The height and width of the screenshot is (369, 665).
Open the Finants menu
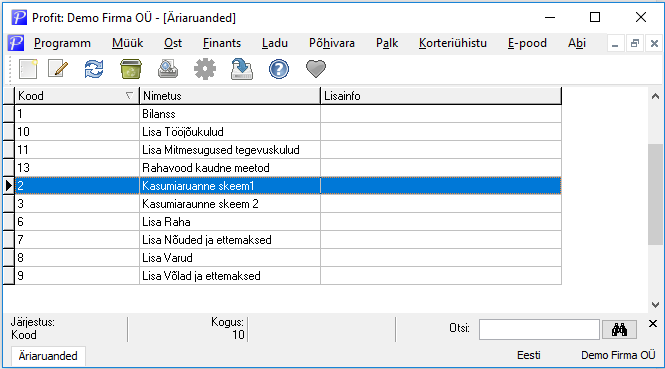point(222,43)
